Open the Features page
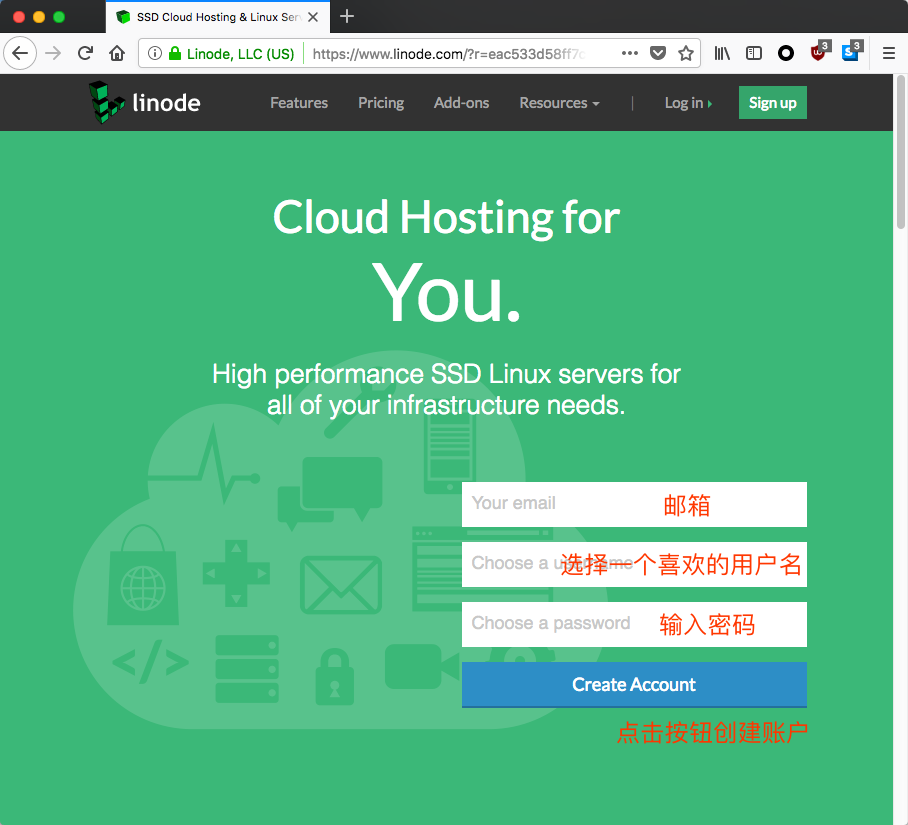The image size is (908, 825). point(299,102)
